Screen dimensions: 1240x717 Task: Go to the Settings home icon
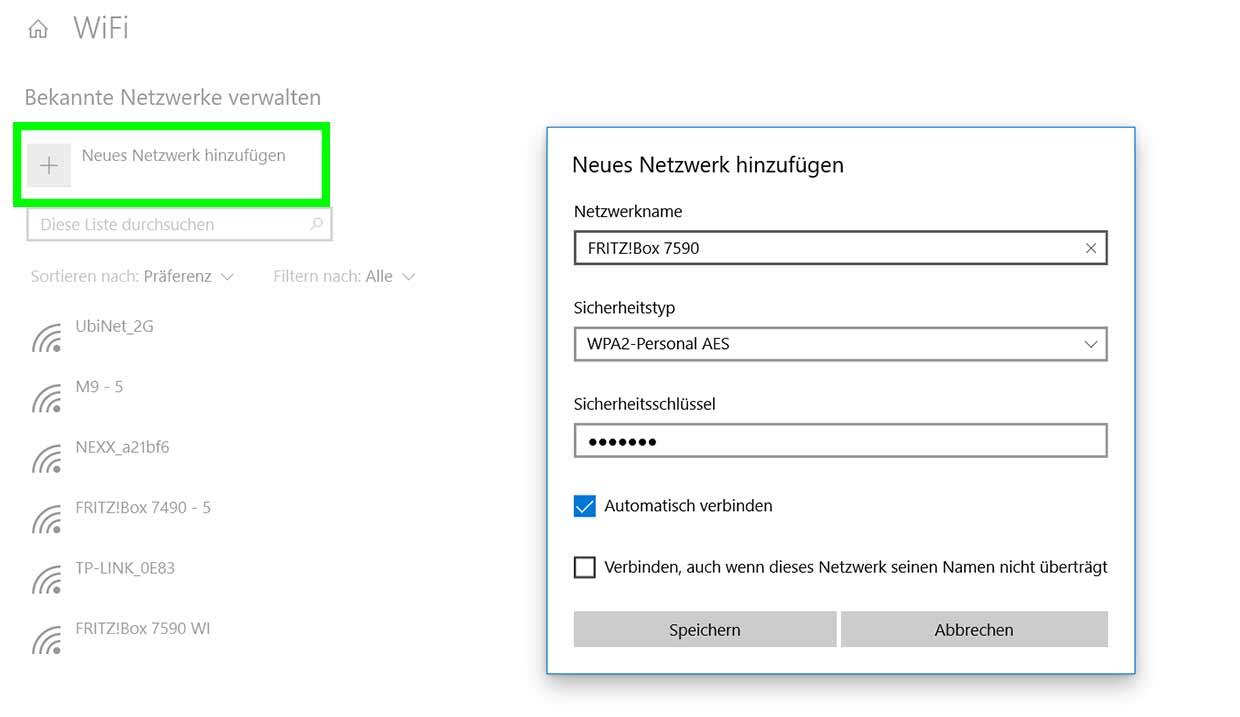point(38,30)
